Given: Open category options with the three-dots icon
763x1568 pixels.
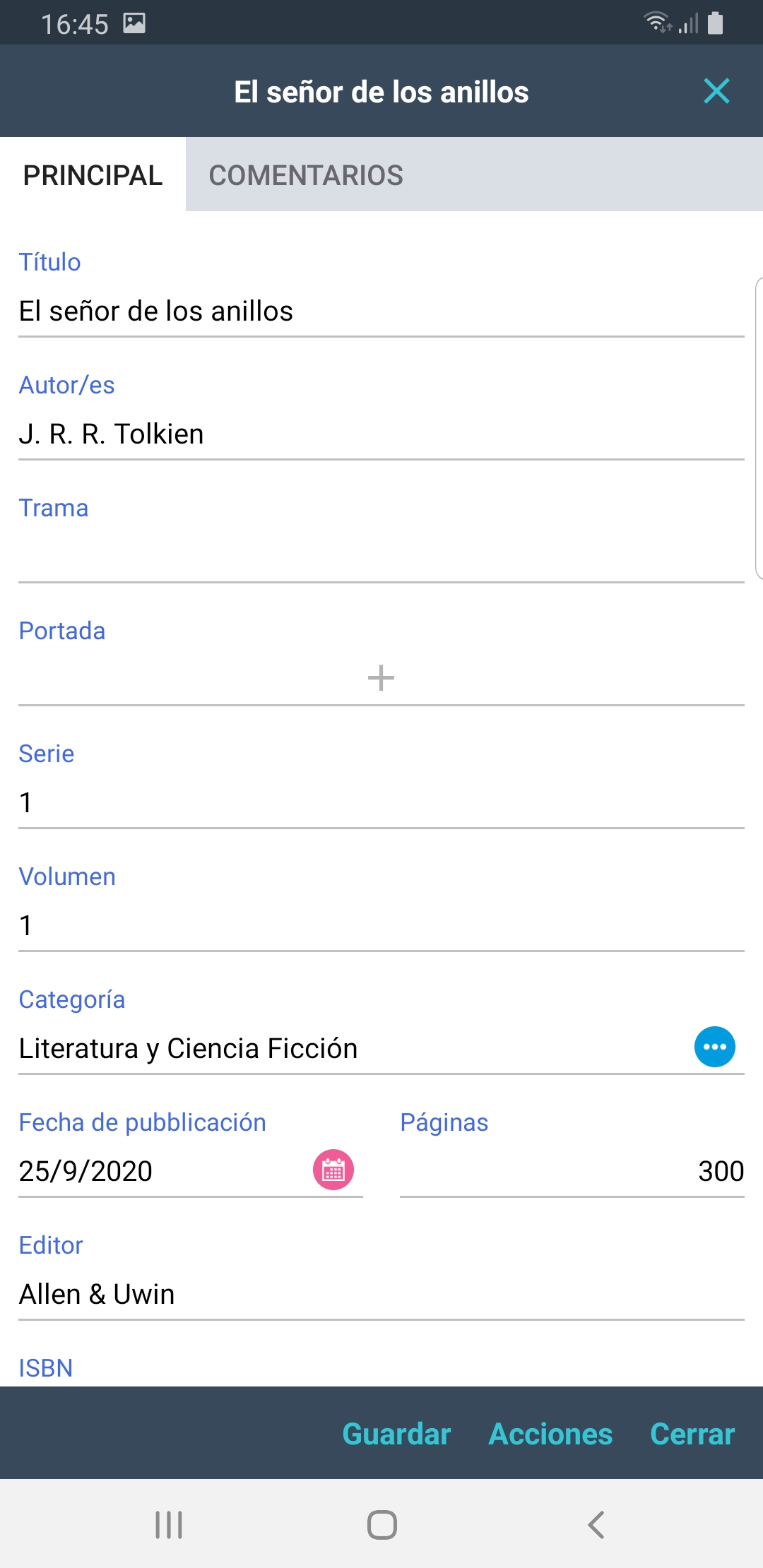Looking at the screenshot, I should [714, 1047].
